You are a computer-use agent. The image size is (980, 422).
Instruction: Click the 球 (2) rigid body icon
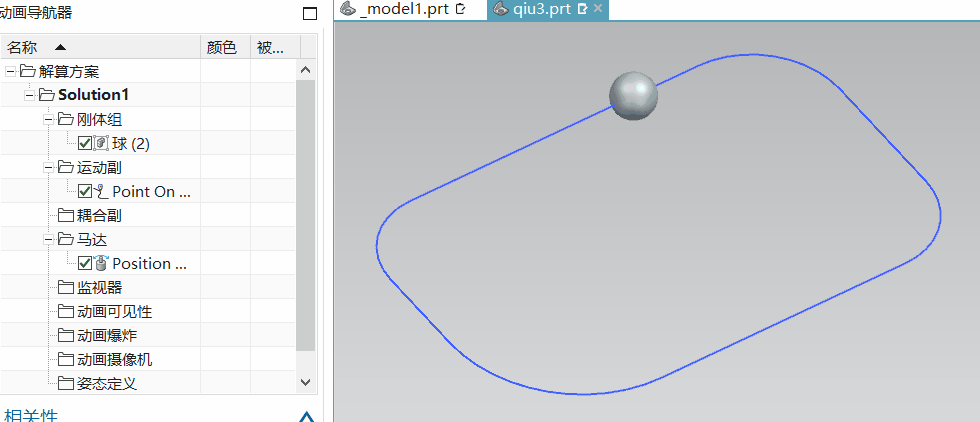(101, 144)
